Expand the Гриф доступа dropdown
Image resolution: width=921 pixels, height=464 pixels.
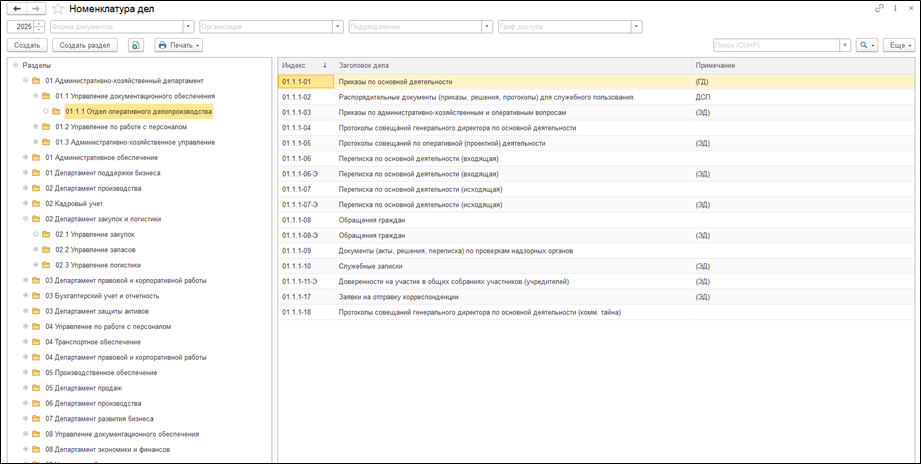click(636, 26)
